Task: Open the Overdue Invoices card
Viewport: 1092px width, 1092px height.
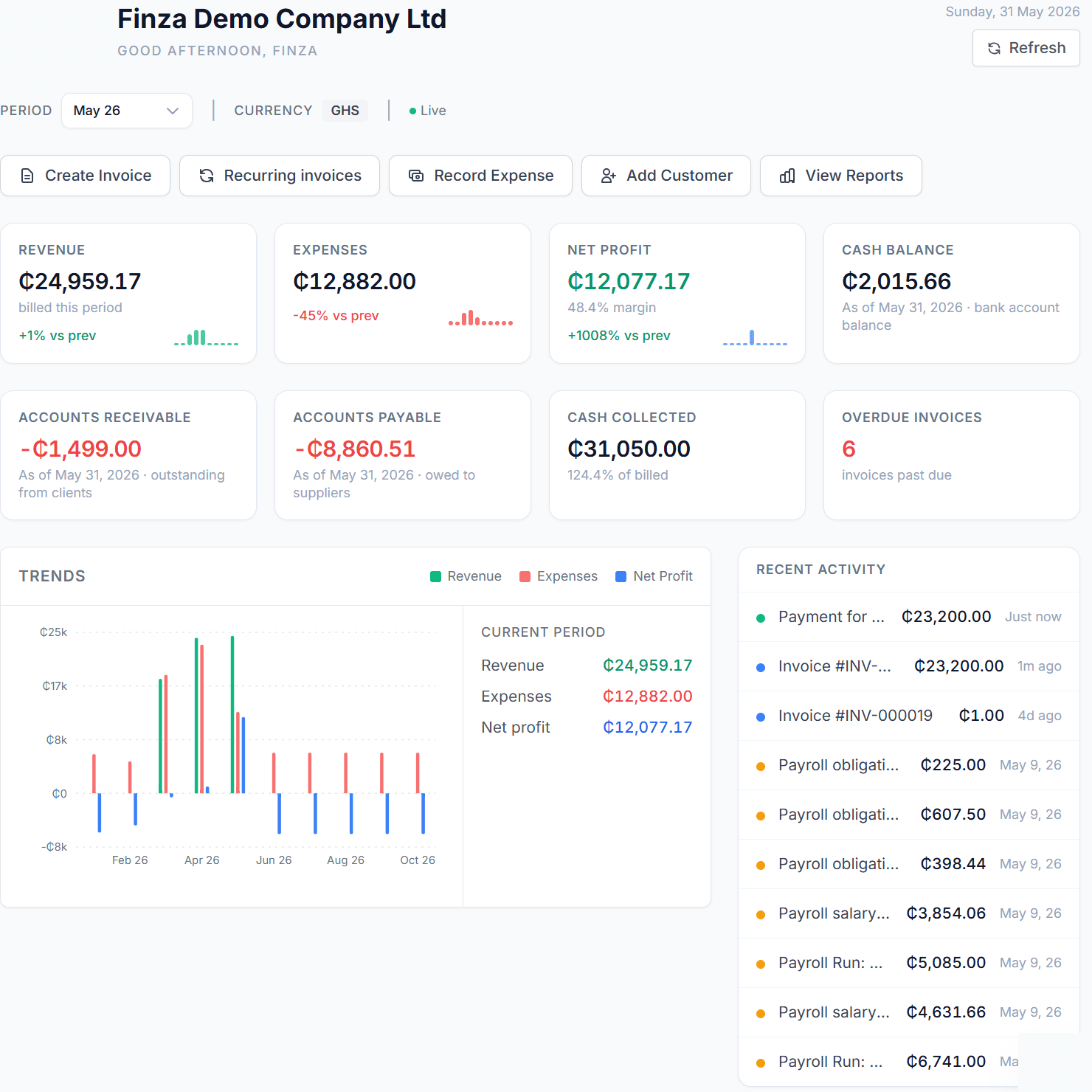Action: tap(952, 455)
